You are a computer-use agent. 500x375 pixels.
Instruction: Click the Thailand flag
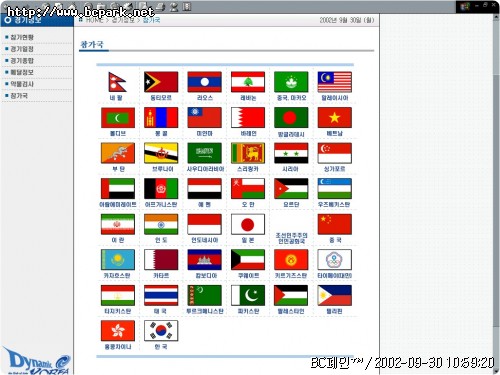click(x=161, y=295)
